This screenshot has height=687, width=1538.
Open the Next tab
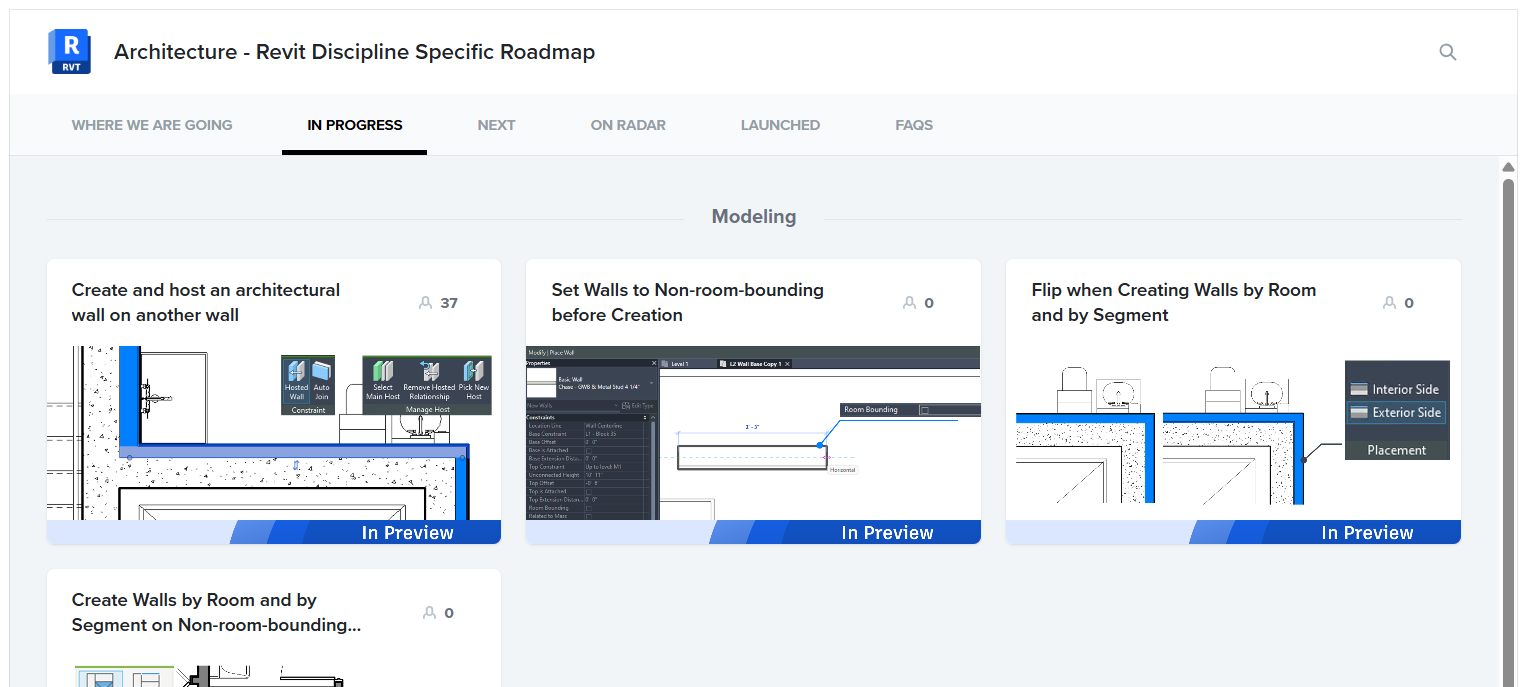click(496, 125)
